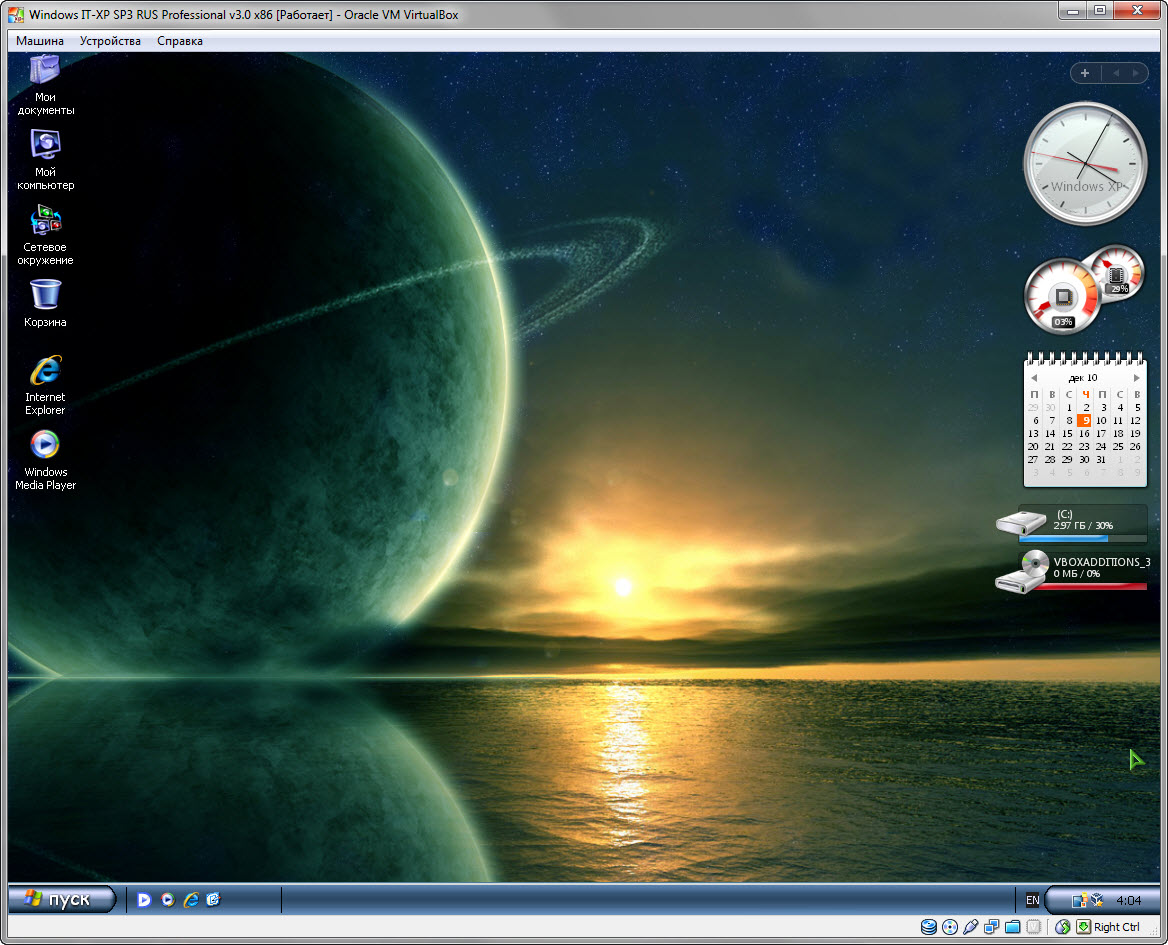
Task: Minimize the VirtualBox window
Action: pos(1073,11)
